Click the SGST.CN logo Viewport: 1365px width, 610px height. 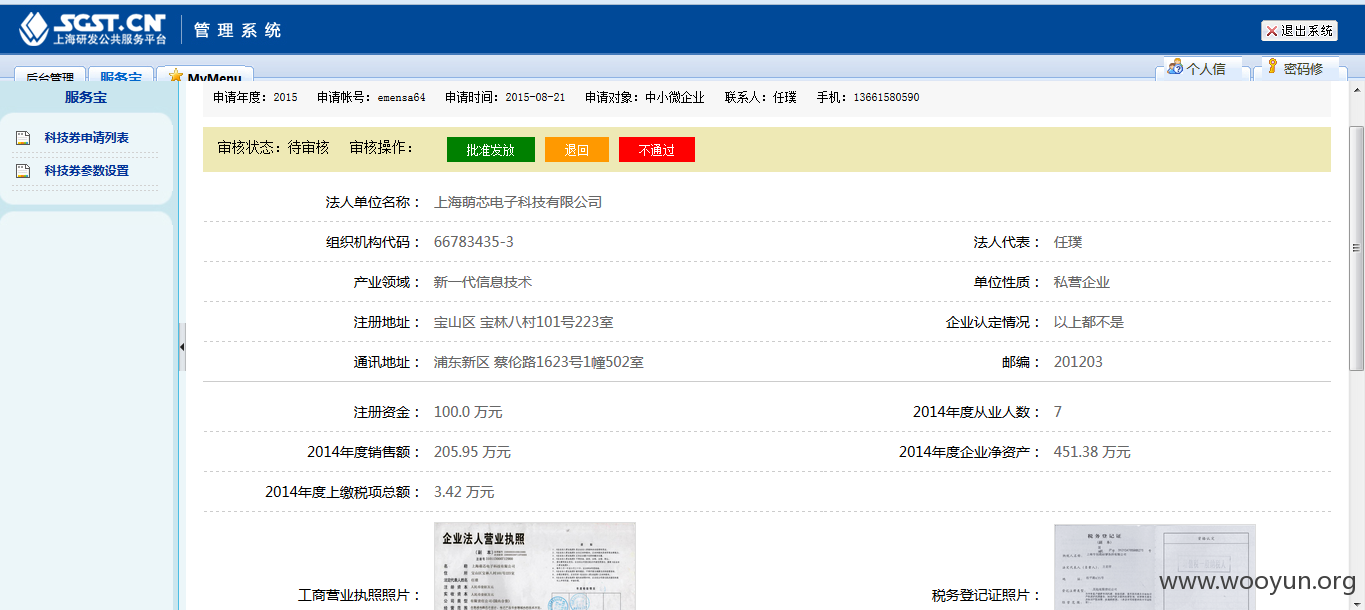click(x=92, y=28)
